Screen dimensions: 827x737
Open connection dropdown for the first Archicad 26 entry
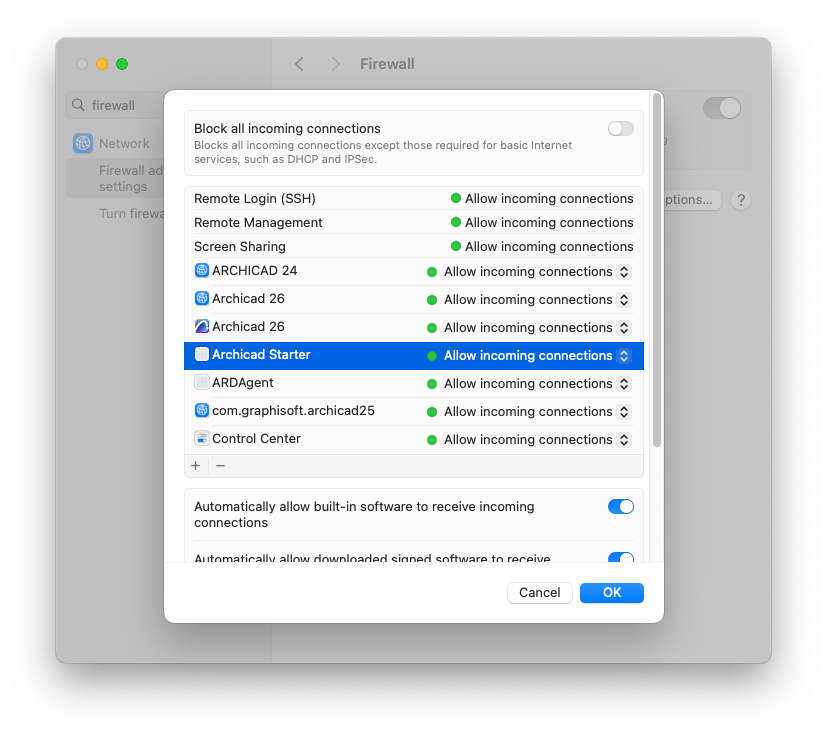pyautogui.click(x=624, y=300)
